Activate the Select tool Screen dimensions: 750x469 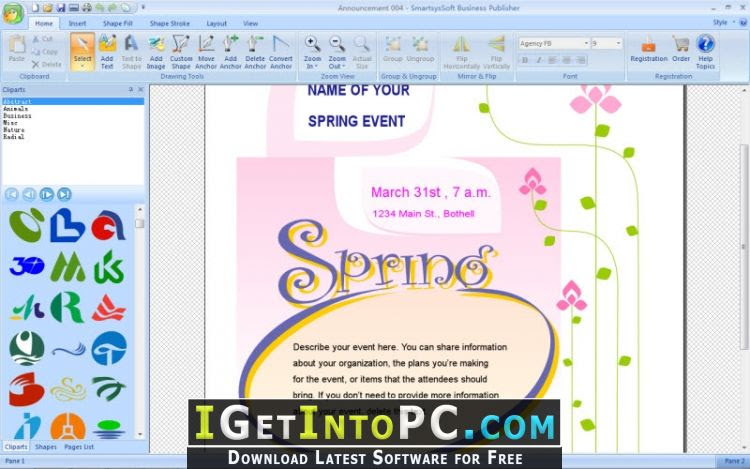pyautogui.click(x=82, y=51)
